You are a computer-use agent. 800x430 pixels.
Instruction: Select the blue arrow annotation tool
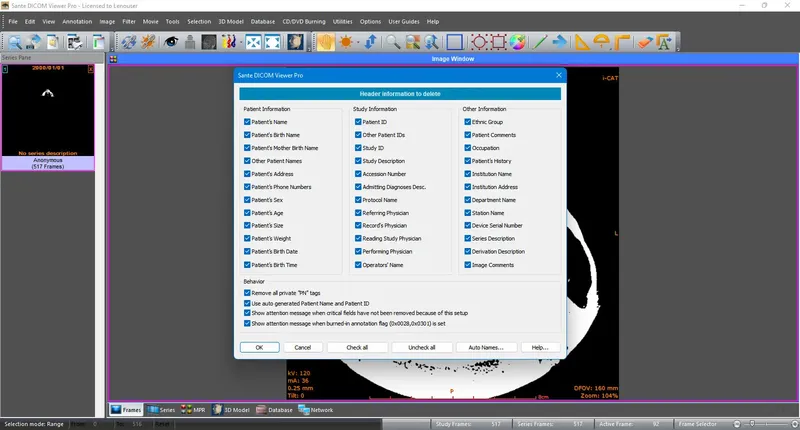point(560,42)
